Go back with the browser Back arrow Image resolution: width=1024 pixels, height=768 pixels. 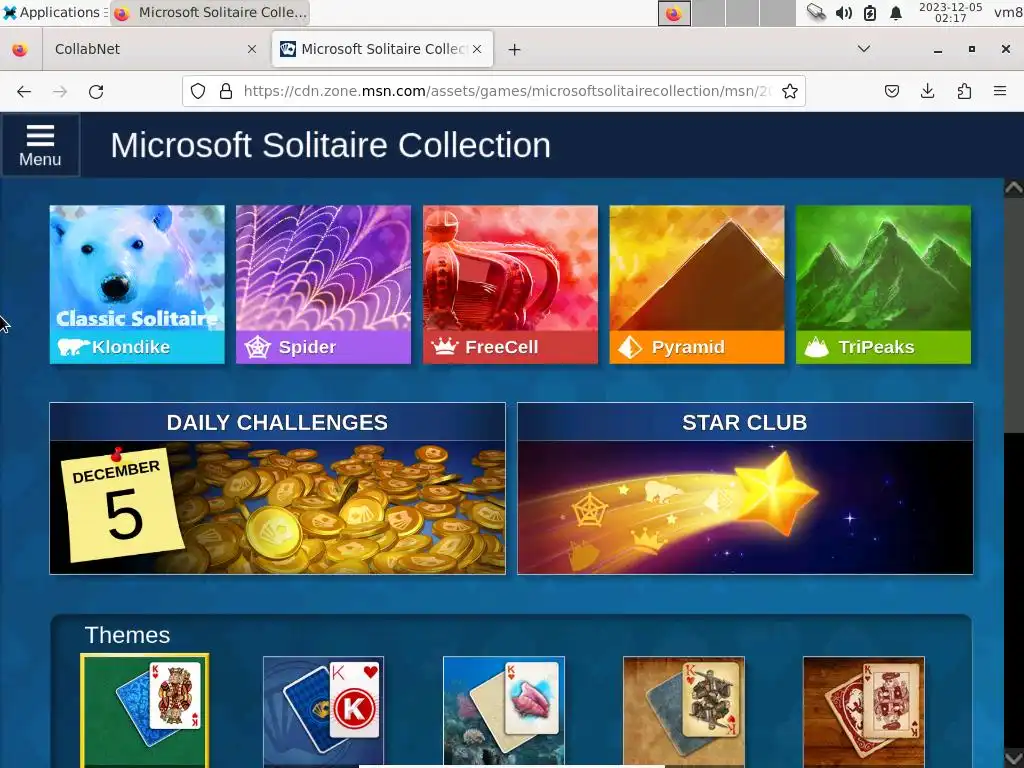point(24,91)
